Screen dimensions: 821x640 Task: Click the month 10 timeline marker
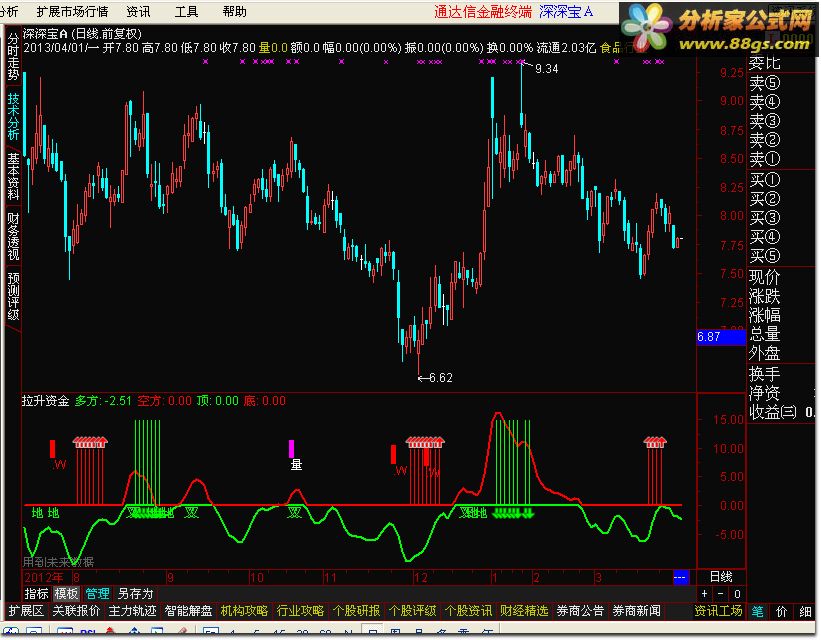click(256, 578)
